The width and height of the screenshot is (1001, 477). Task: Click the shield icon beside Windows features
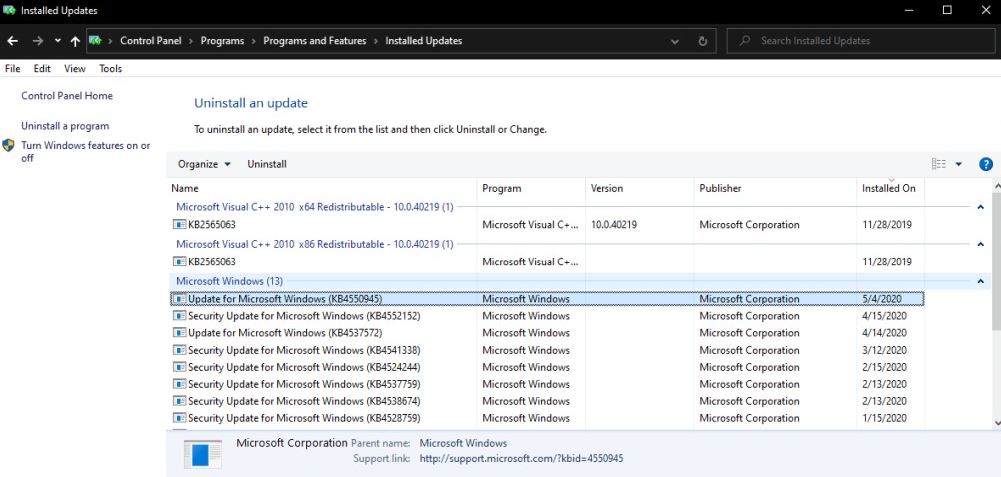click(x=8, y=146)
